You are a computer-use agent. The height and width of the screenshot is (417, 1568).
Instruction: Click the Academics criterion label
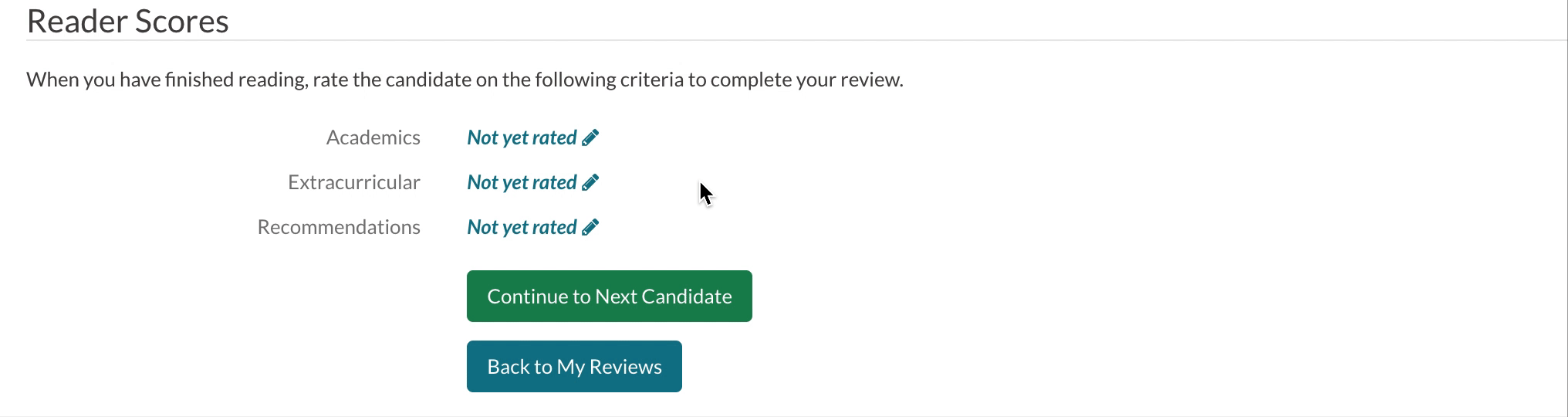(373, 138)
